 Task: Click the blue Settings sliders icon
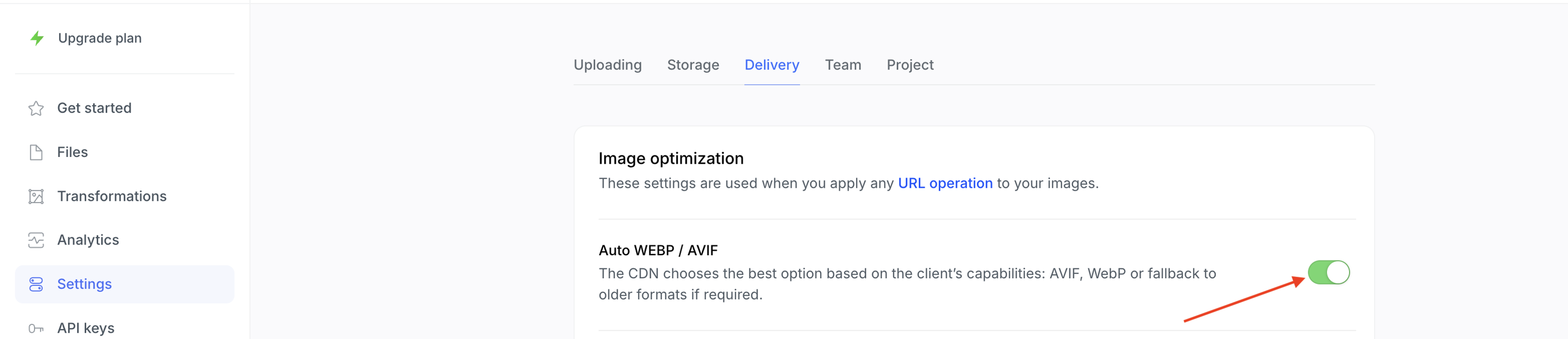[36, 284]
